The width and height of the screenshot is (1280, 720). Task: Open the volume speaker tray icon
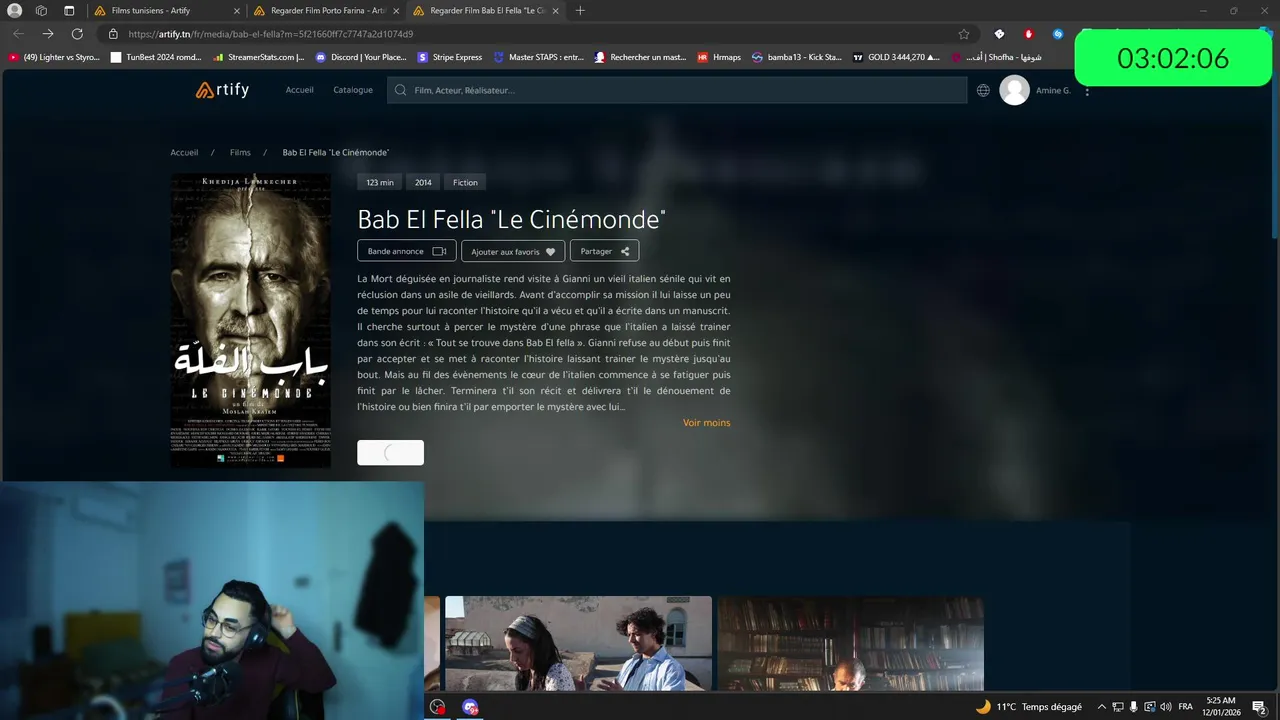pyautogui.click(x=1166, y=706)
